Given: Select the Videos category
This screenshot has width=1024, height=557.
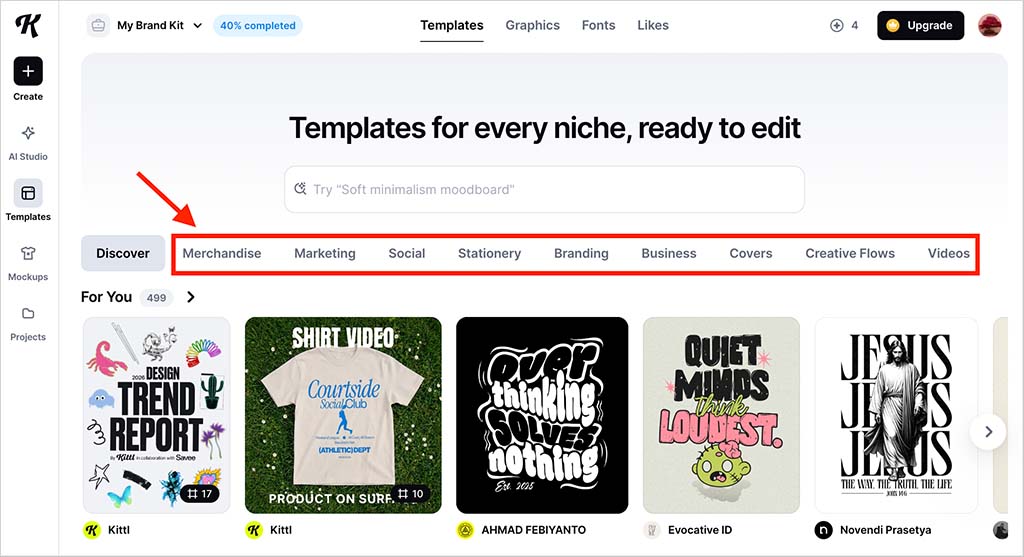Looking at the screenshot, I should pyautogui.click(x=948, y=253).
